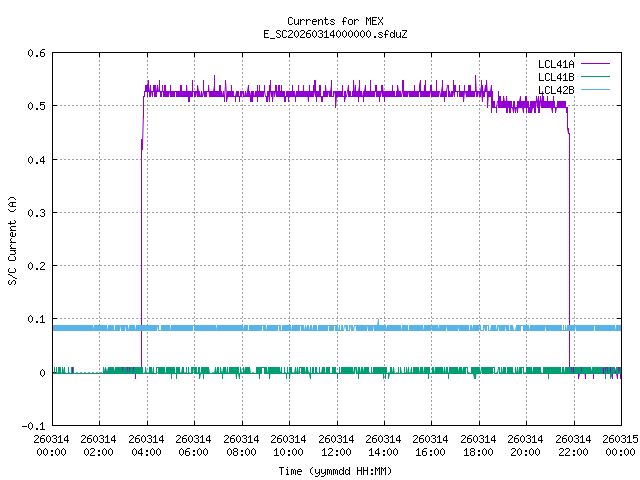Select the green line sample beside LCL41B
Viewport: 640px width, 480px height.
coord(595,77)
